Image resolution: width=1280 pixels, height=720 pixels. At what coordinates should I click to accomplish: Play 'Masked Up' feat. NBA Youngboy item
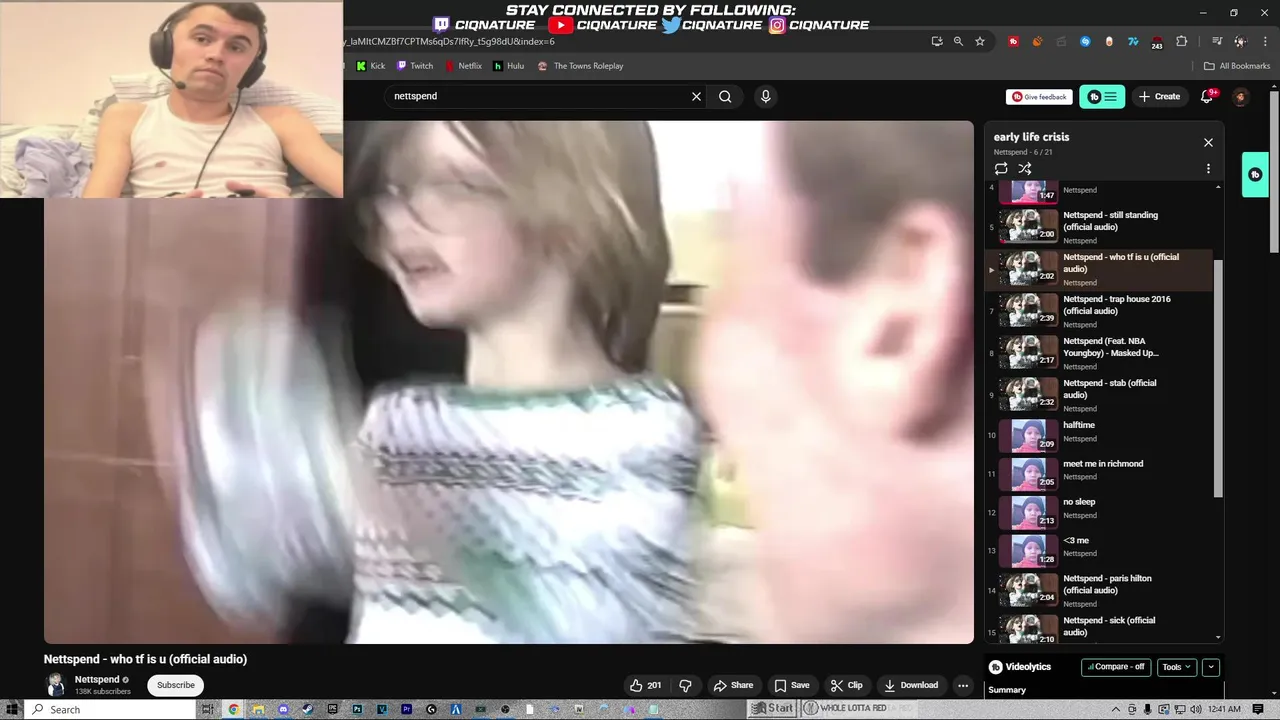click(x=1098, y=353)
